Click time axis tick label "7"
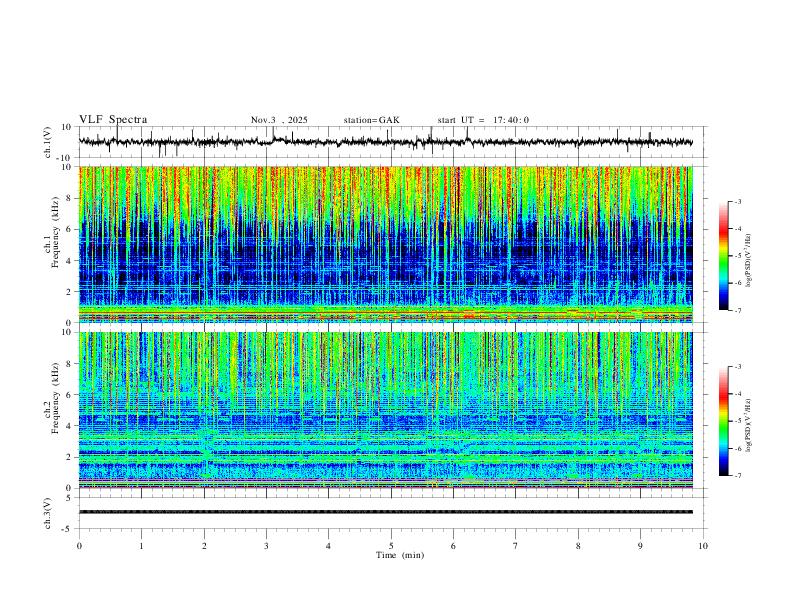 [x=516, y=546]
